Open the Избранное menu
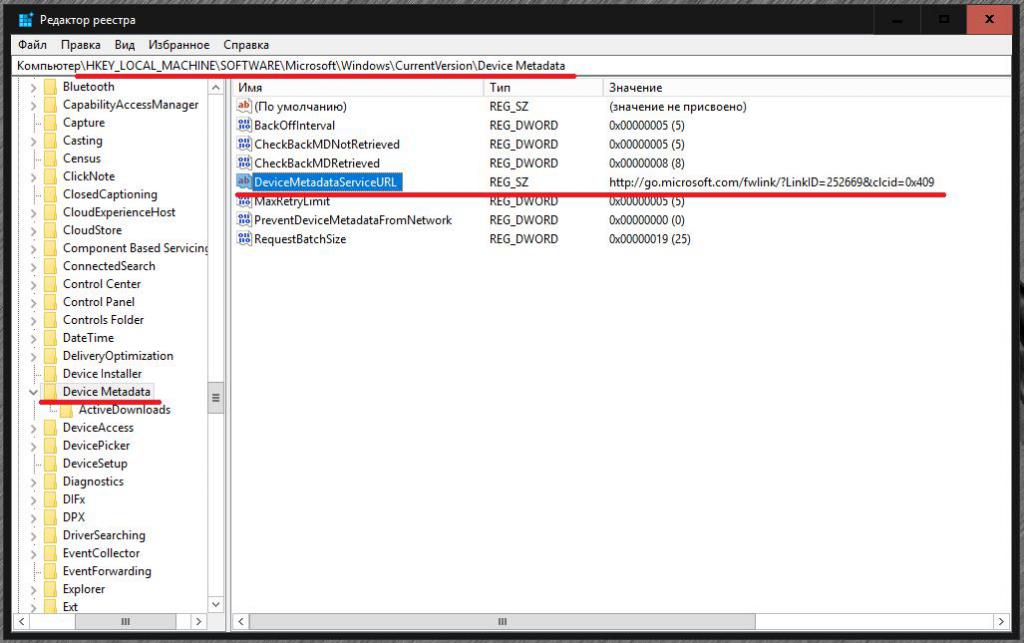The width and height of the screenshot is (1024, 643). (x=178, y=45)
